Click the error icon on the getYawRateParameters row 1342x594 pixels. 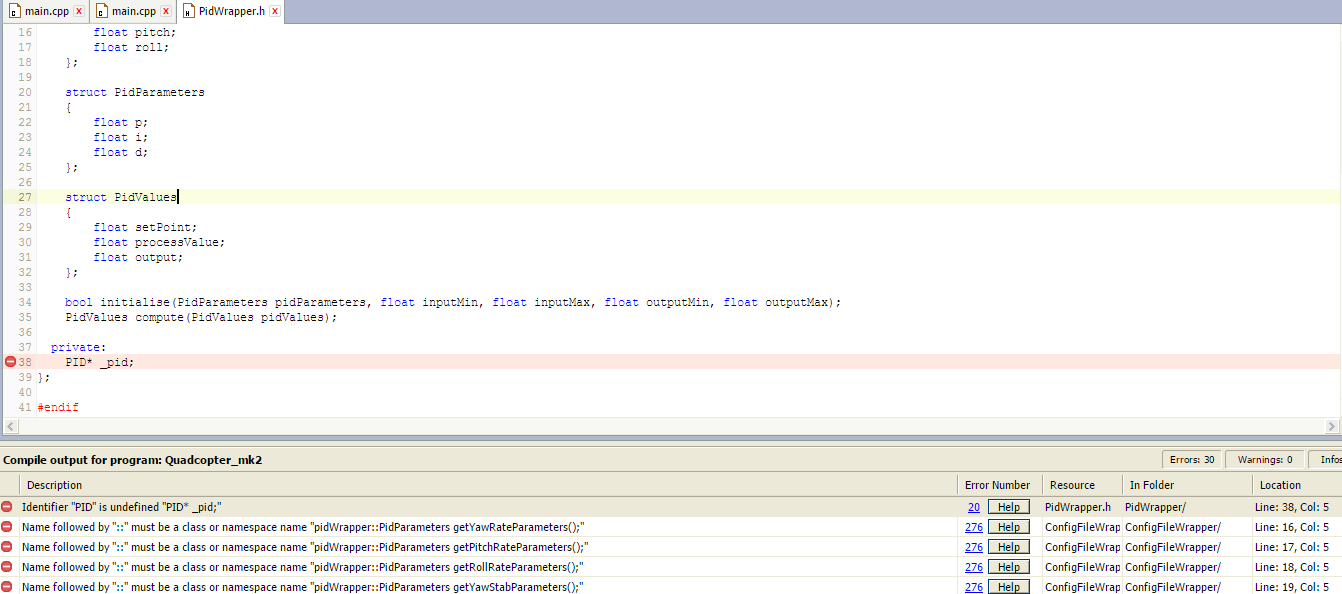(8, 527)
